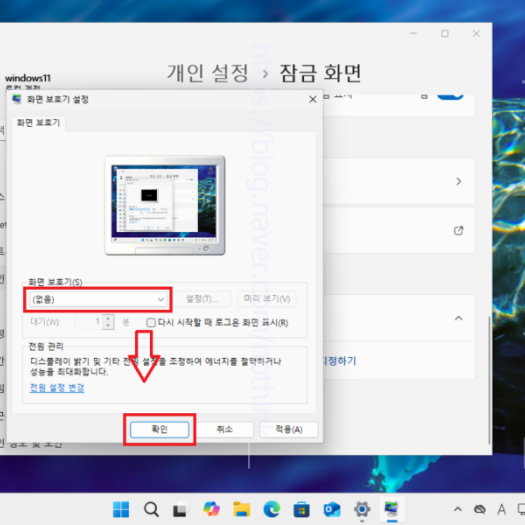Click the screen saver monitor preview
The height and width of the screenshot is (525, 525).
(x=165, y=205)
